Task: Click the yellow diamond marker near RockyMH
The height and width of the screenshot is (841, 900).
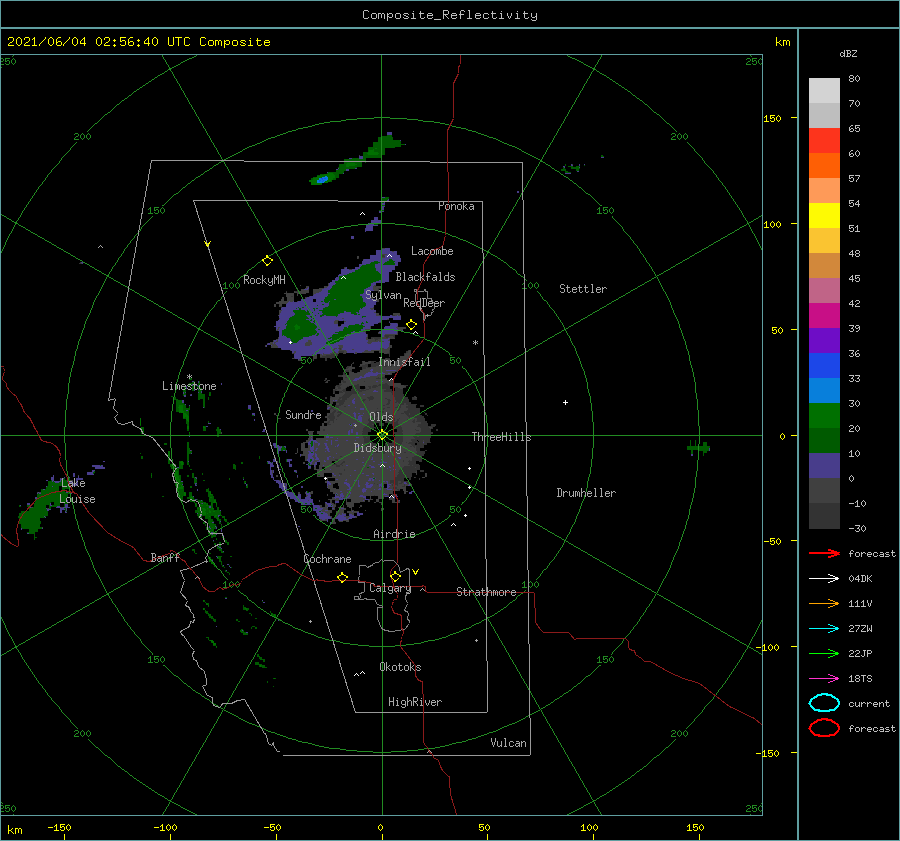Action: click(267, 261)
